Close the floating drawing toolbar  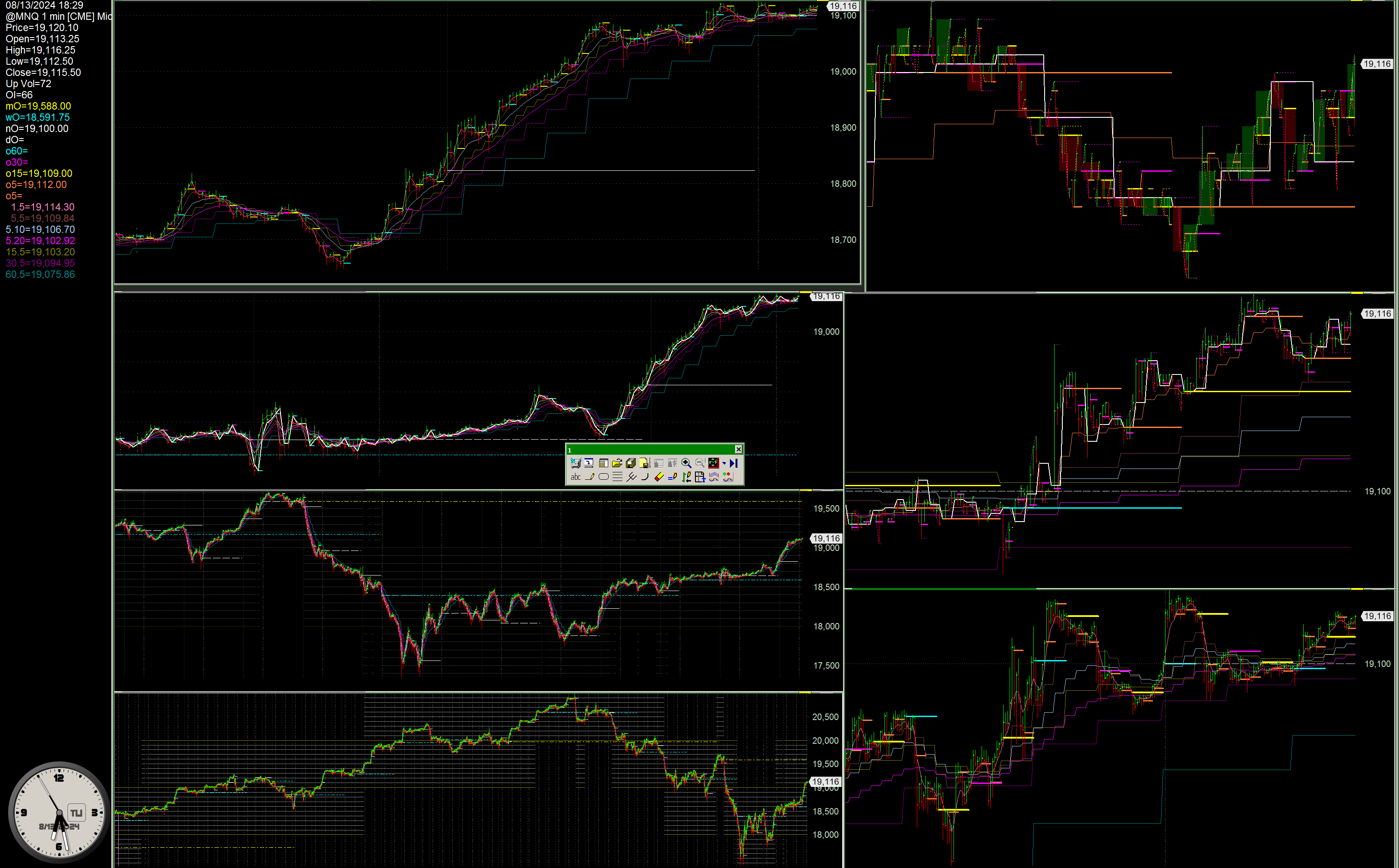739,449
